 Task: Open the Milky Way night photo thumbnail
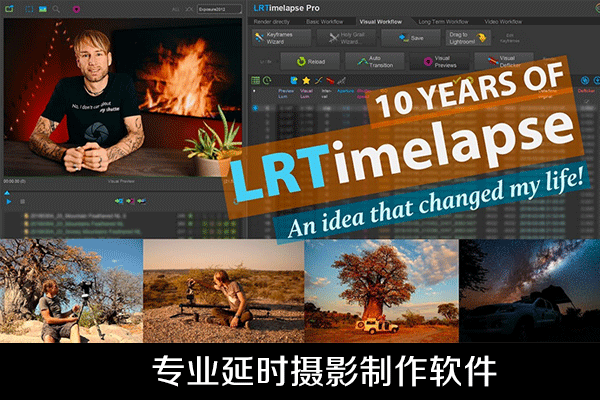(x=529, y=291)
